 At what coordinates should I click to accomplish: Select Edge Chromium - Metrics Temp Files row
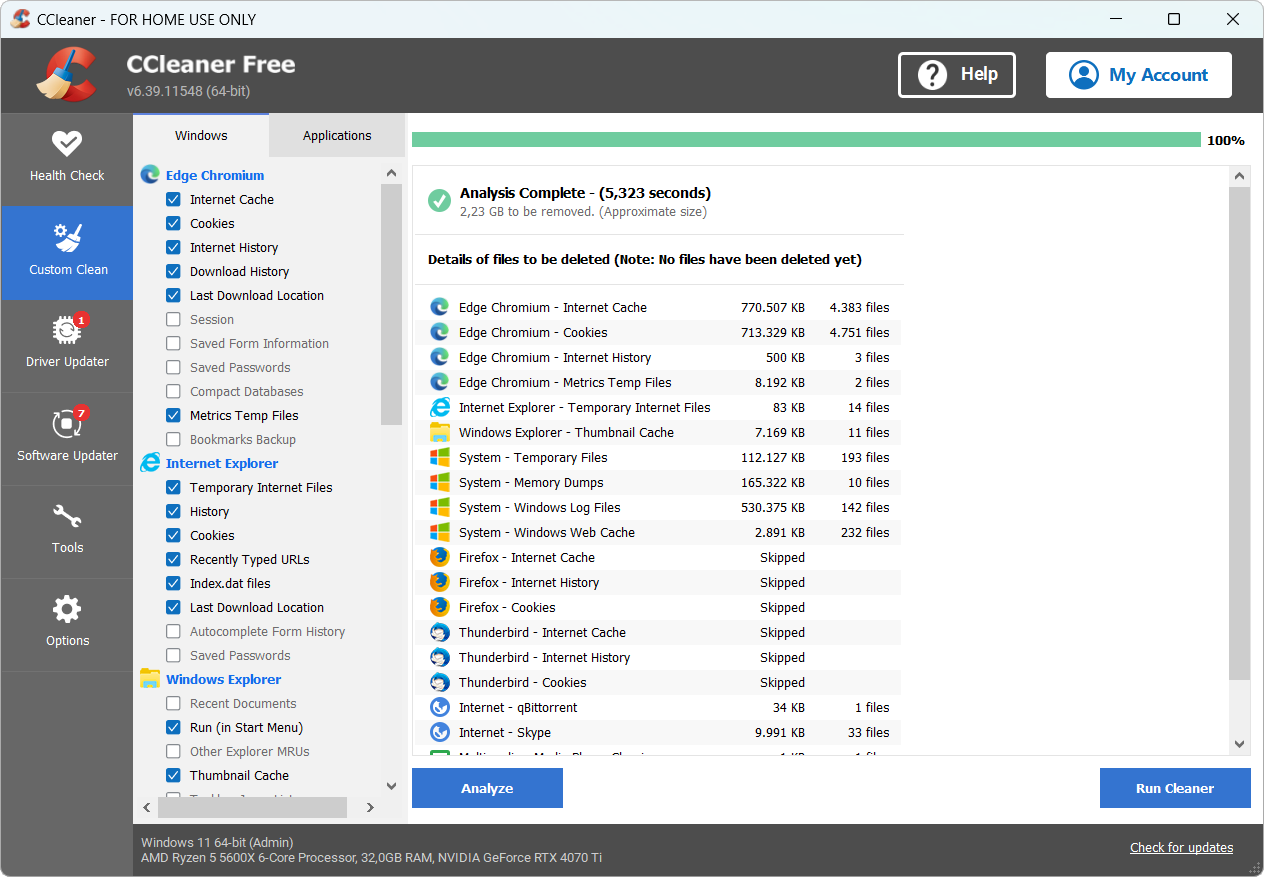658,382
